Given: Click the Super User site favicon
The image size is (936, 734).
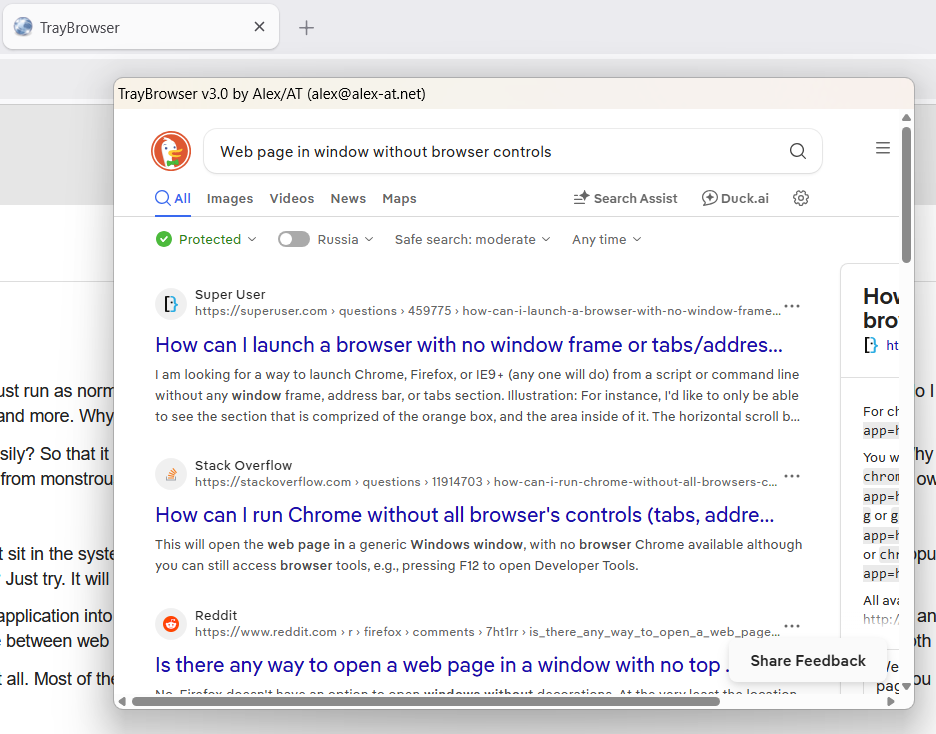Looking at the screenshot, I should [171, 303].
